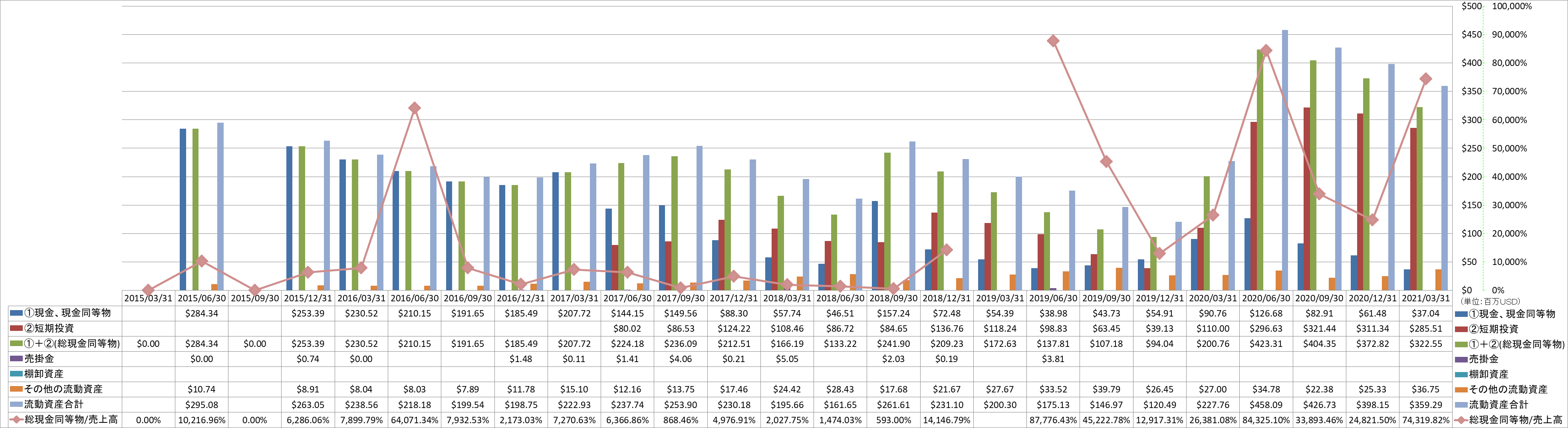Click the $500 axis label

(x=1471, y=6)
